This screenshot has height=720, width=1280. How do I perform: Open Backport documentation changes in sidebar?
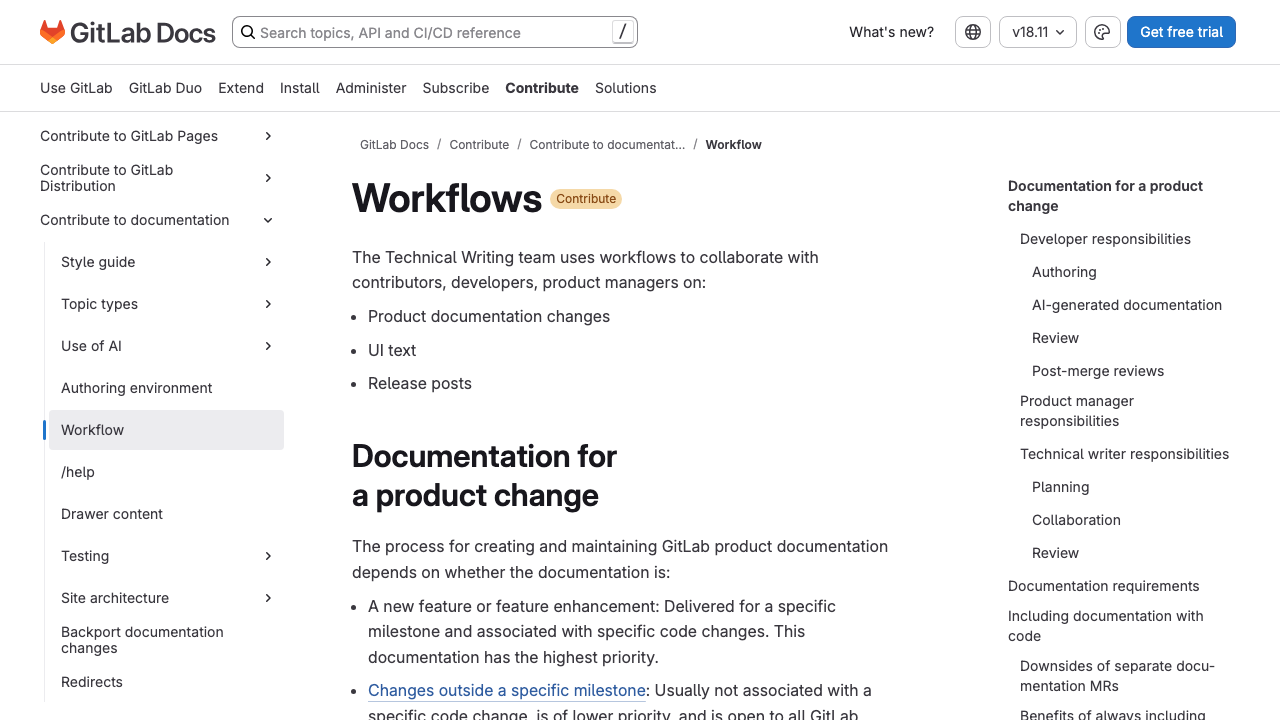(142, 640)
